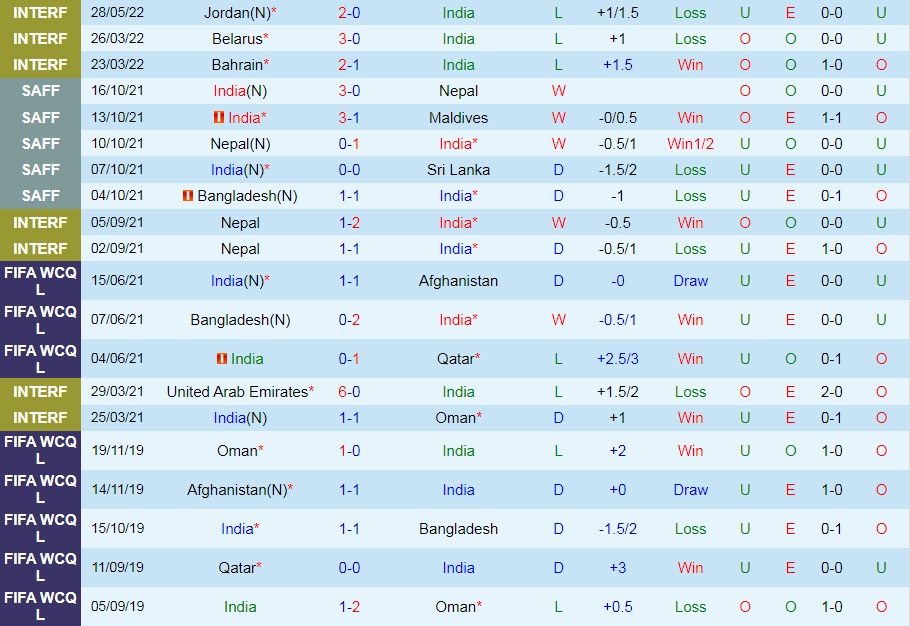Click red card icon beside Bangladesh(N) on 04/10/21

tap(187, 196)
